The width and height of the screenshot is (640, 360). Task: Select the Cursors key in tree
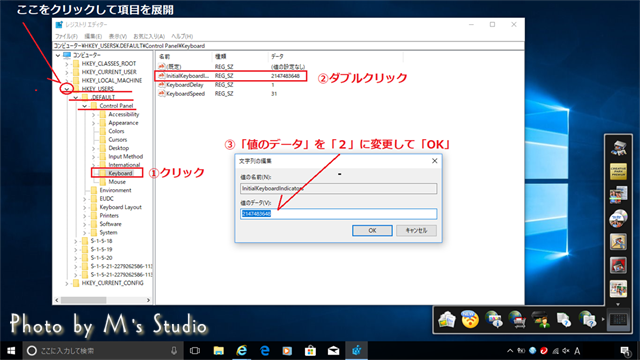tap(118, 140)
